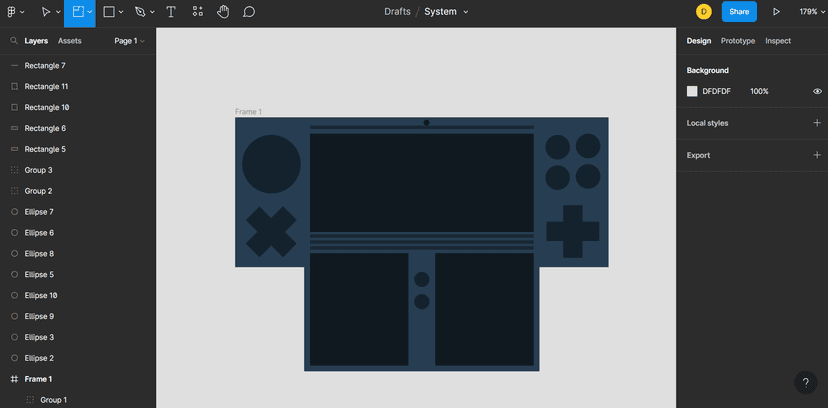The height and width of the screenshot is (408, 828).
Task: Select the Ellipse 7 layer
Action: point(39,212)
